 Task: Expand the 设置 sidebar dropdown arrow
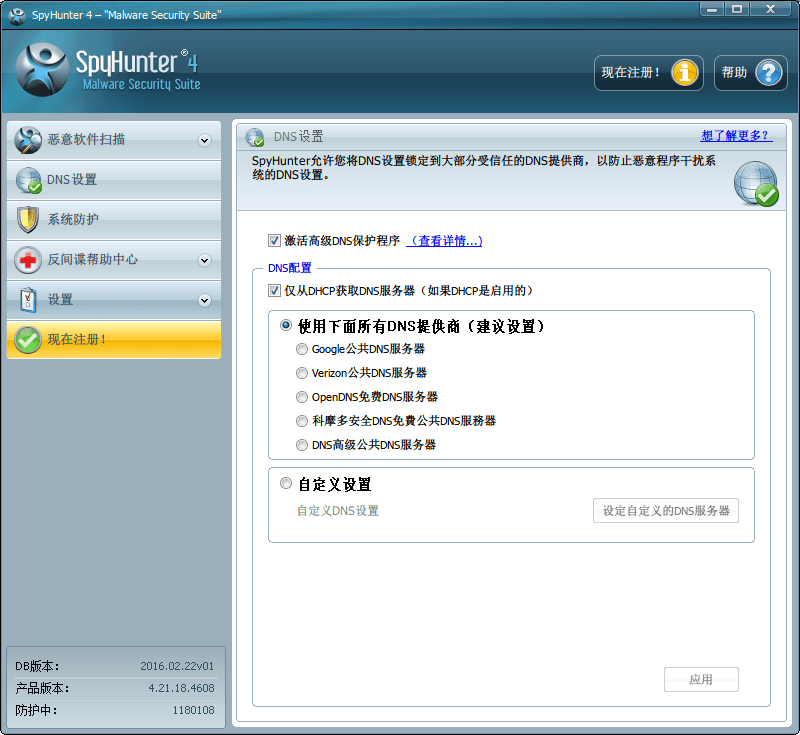(204, 300)
